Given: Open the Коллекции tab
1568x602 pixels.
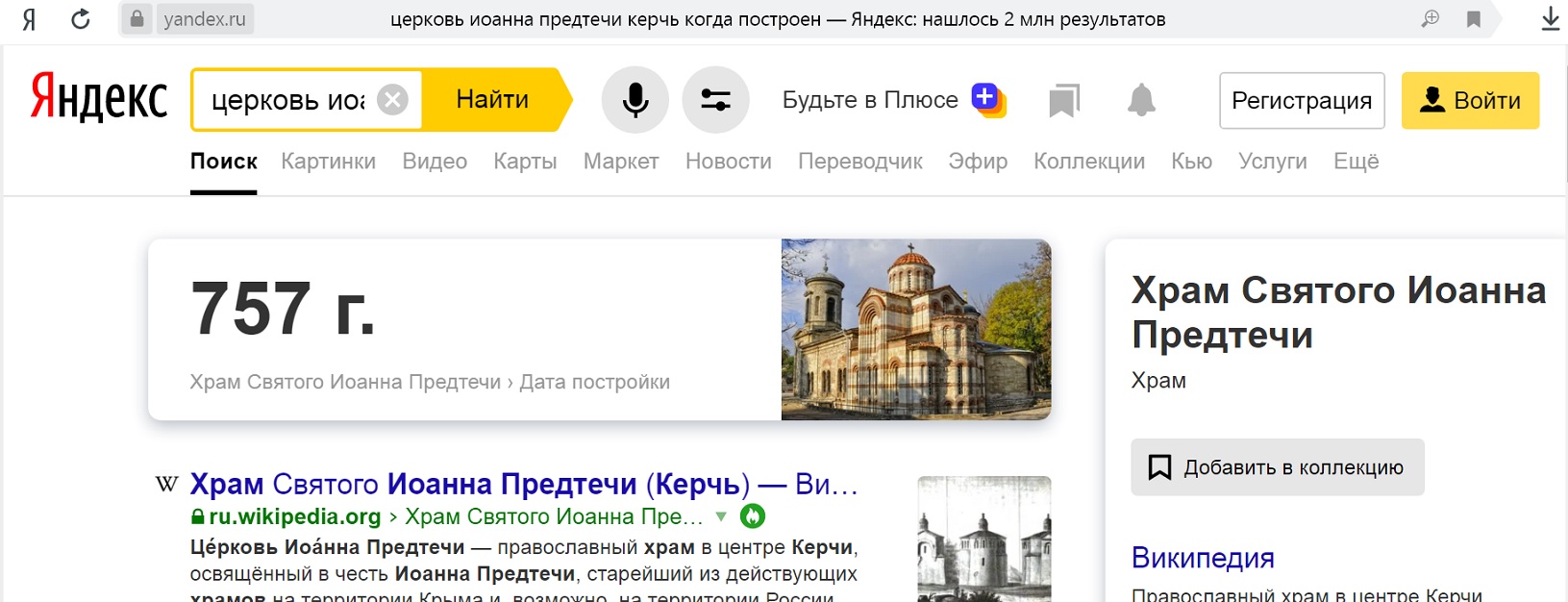Looking at the screenshot, I should [1089, 162].
